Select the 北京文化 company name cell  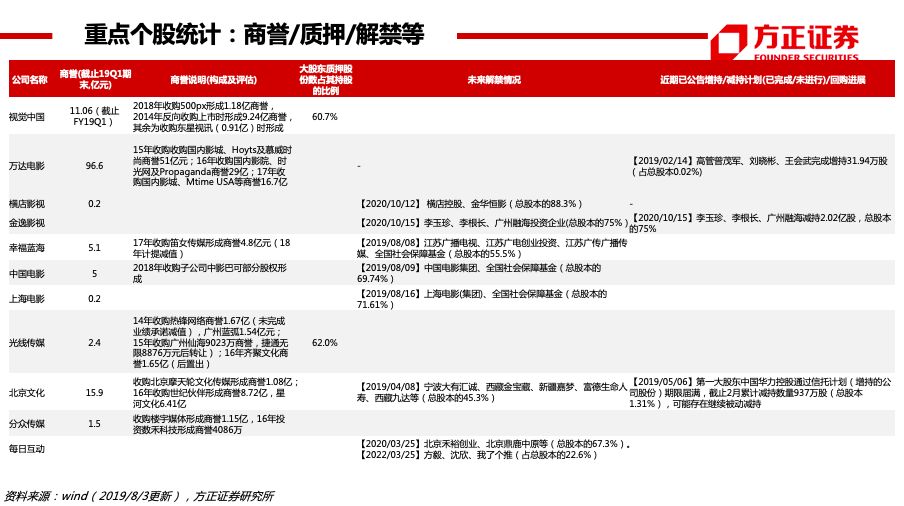click(x=27, y=393)
